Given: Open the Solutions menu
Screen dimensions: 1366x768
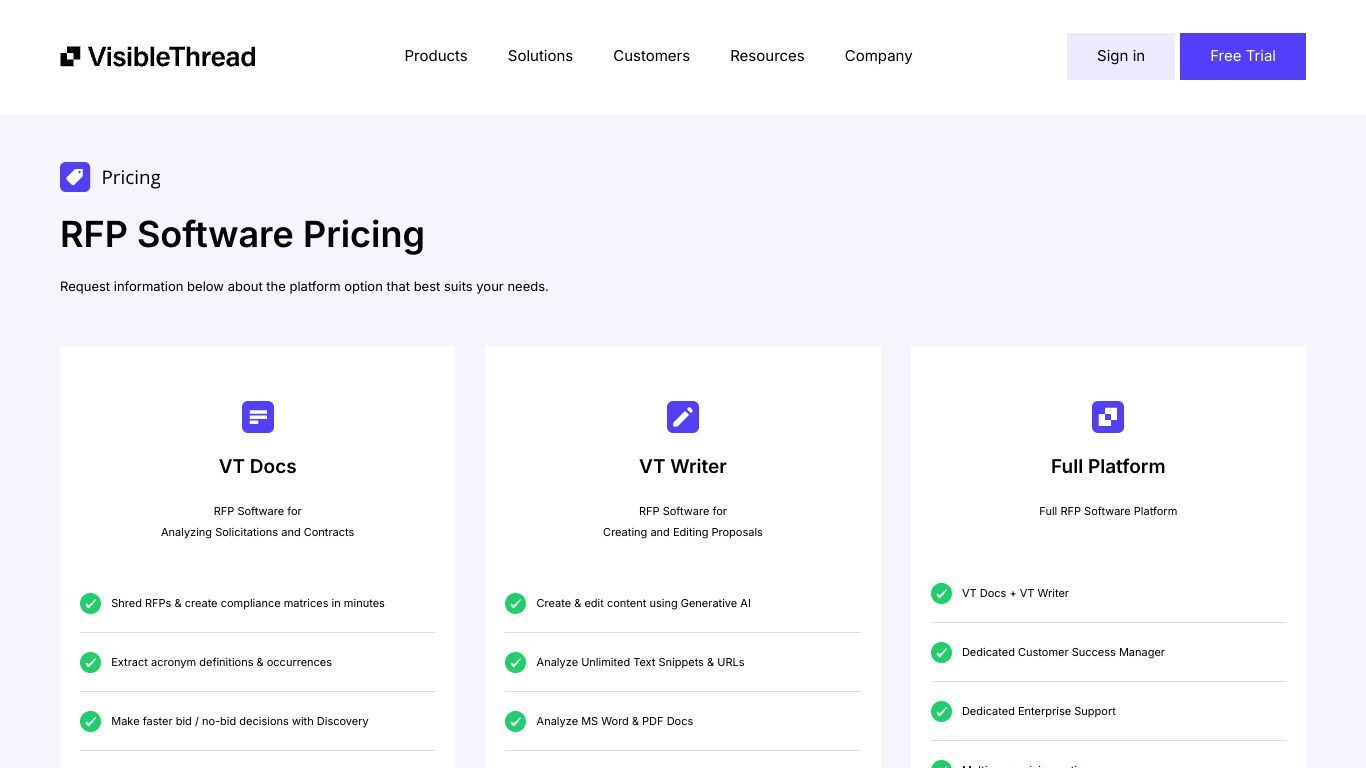Looking at the screenshot, I should point(540,56).
